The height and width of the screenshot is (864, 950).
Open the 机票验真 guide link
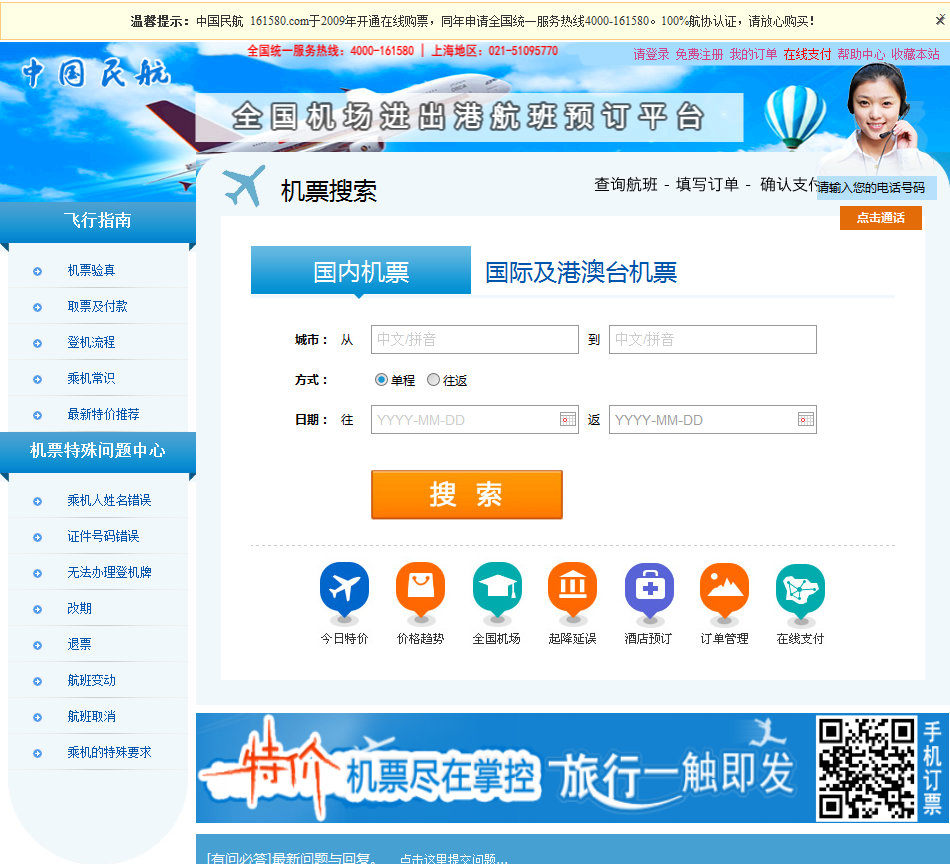pos(91,270)
